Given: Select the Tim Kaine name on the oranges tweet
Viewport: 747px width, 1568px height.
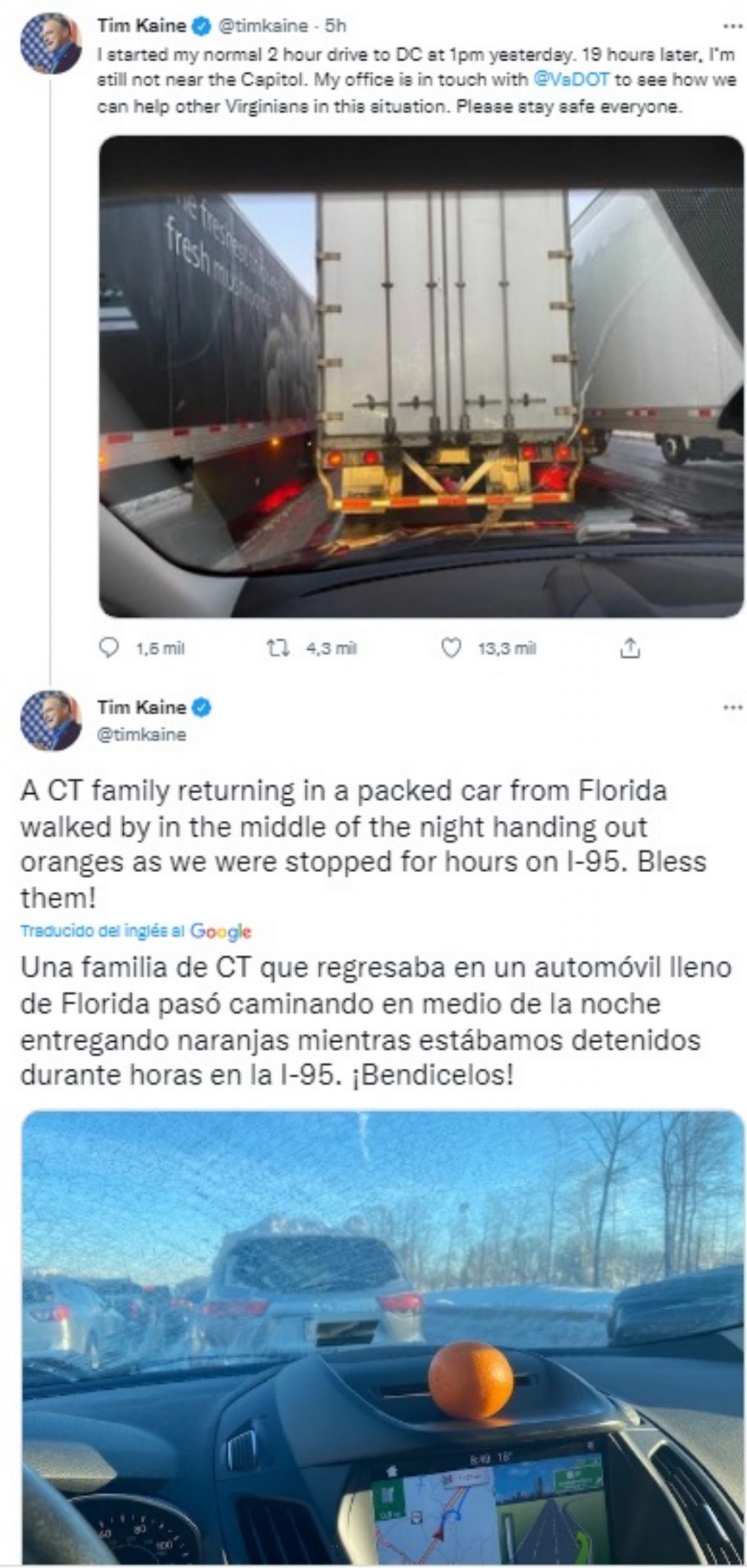Looking at the screenshot, I should 142,707.
